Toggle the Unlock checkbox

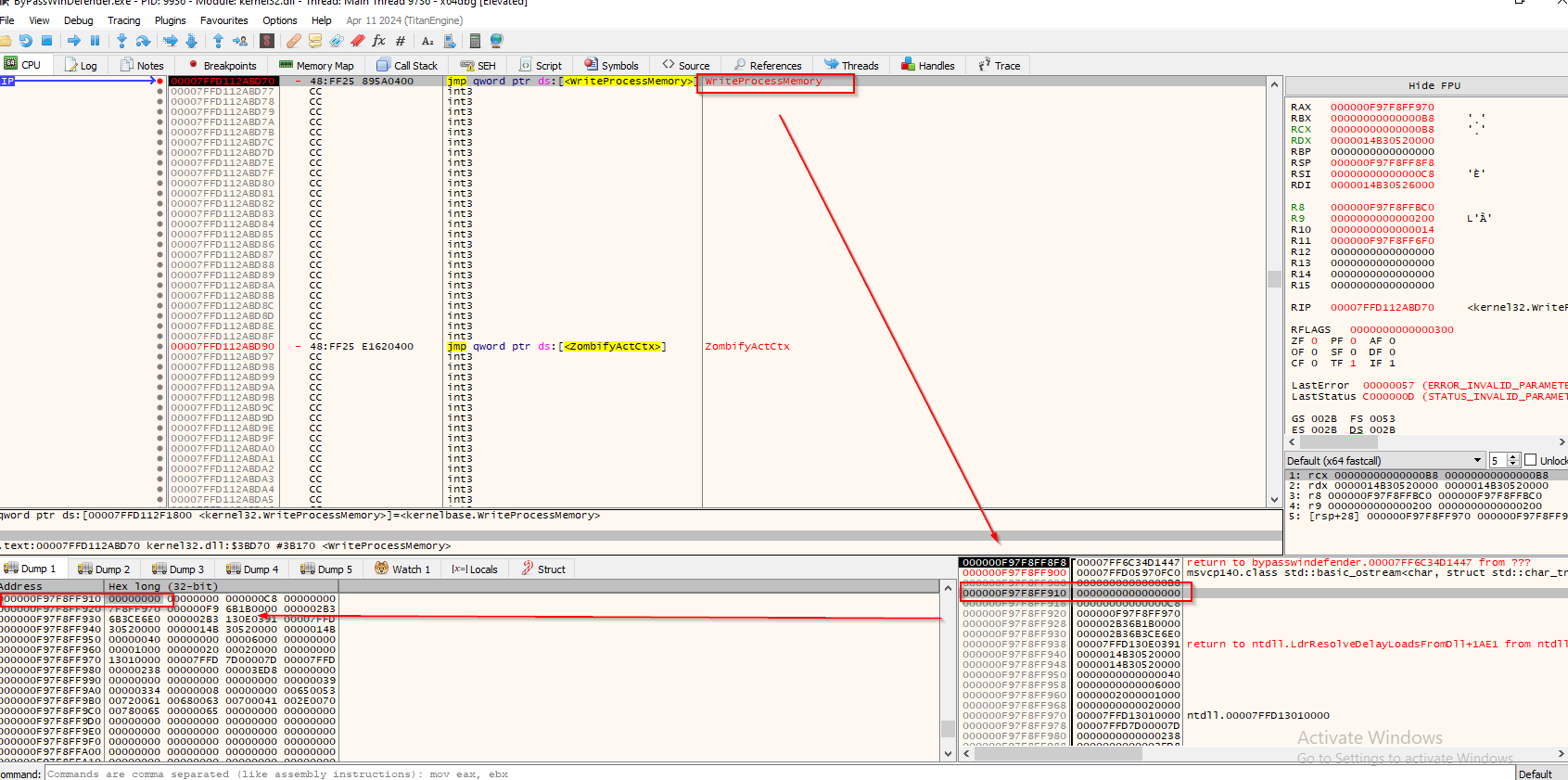pos(1531,461)
